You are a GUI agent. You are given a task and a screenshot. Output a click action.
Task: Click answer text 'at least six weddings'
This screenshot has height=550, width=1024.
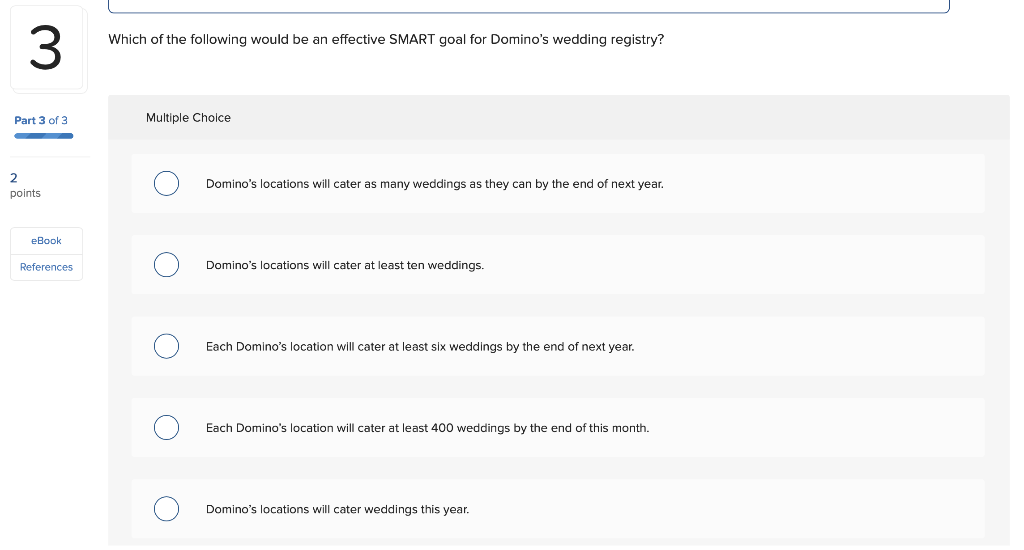click(x=445, y=346)
